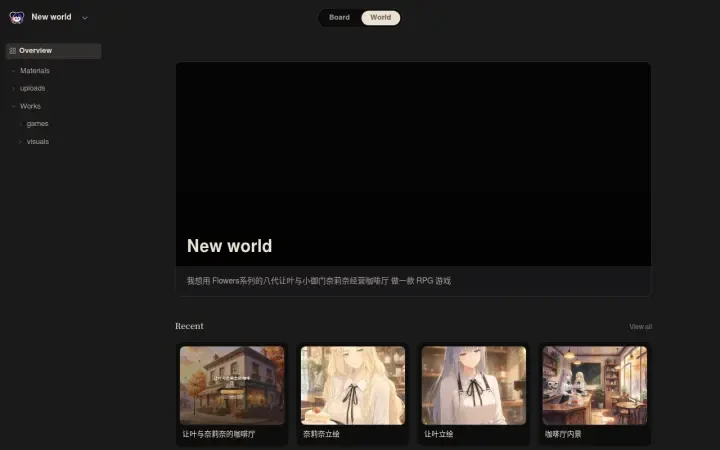This screenshot has width=720, height=450.
Task: Expand the games folder chevron
Action: tap(20, 124)
